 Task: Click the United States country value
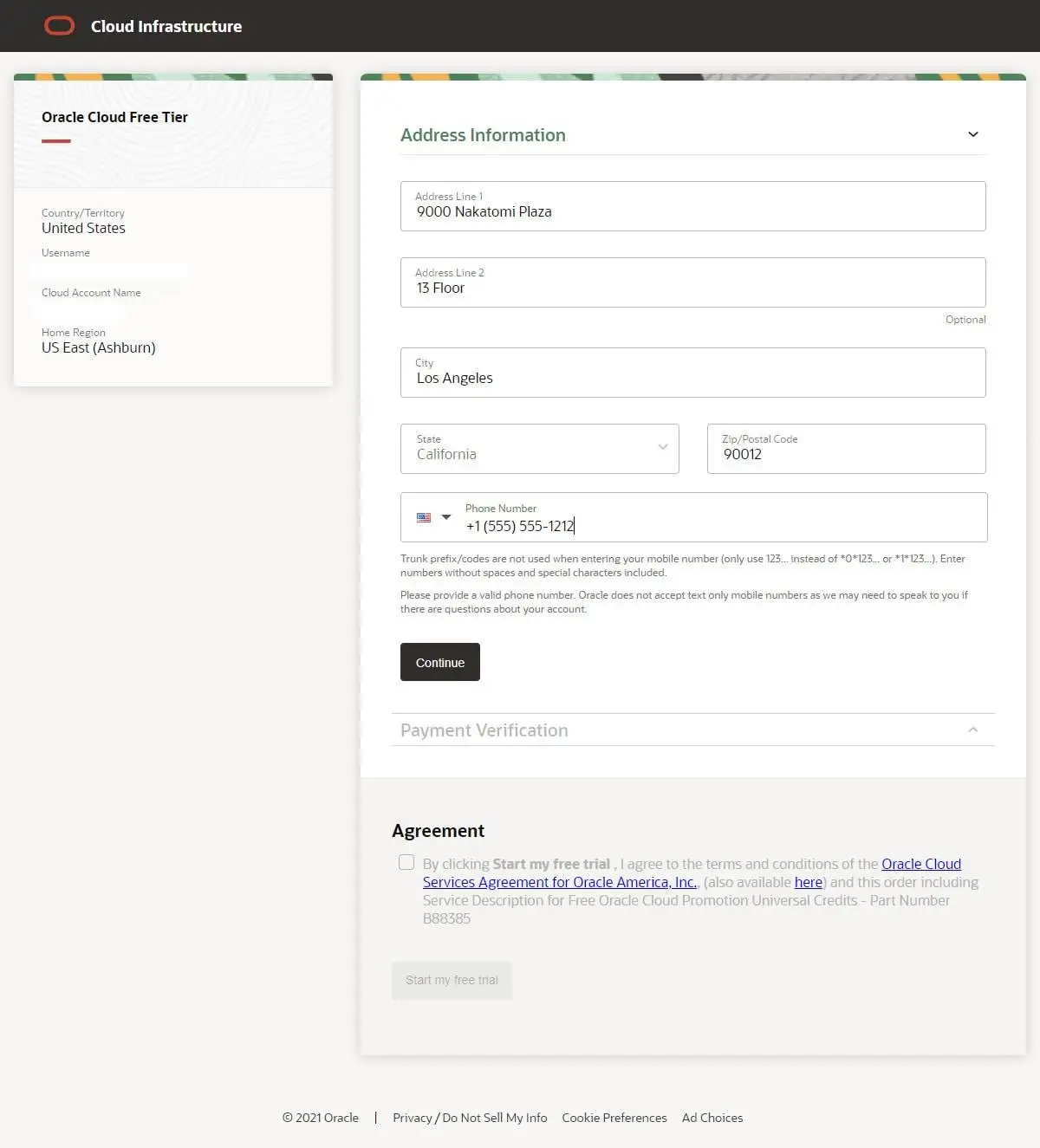(83, 228)
